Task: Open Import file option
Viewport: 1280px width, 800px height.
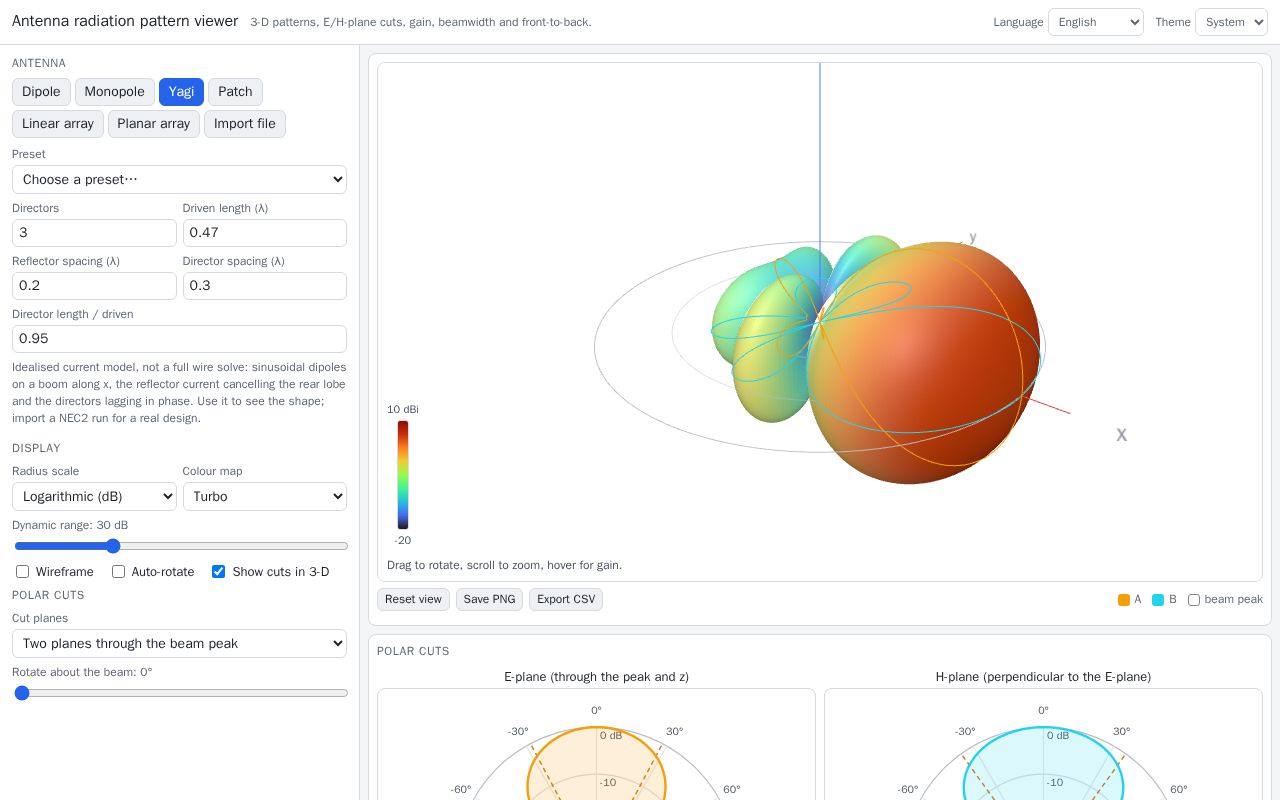Action: coord(245,124)
